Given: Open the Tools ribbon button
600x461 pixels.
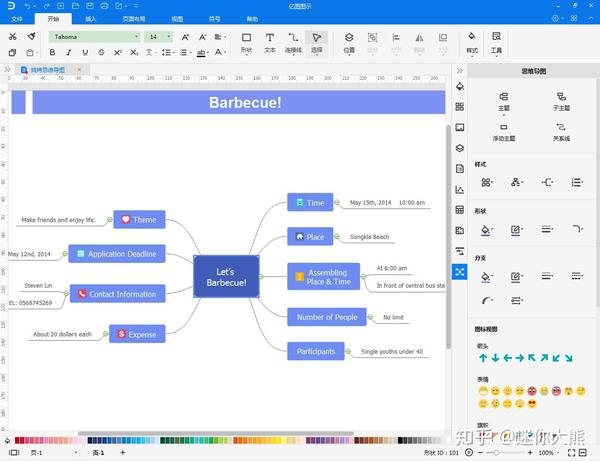Looking at the screenshot, I should coord(496,42).
